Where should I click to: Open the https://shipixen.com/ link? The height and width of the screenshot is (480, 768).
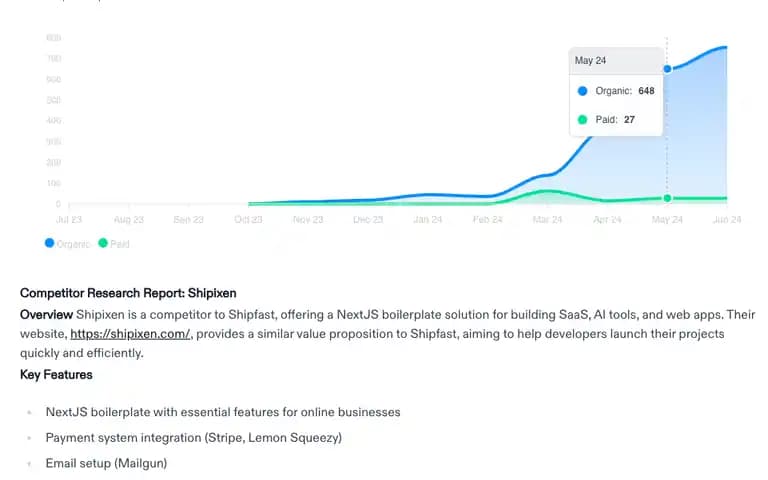pyautogui.click(x=130, y=334)
